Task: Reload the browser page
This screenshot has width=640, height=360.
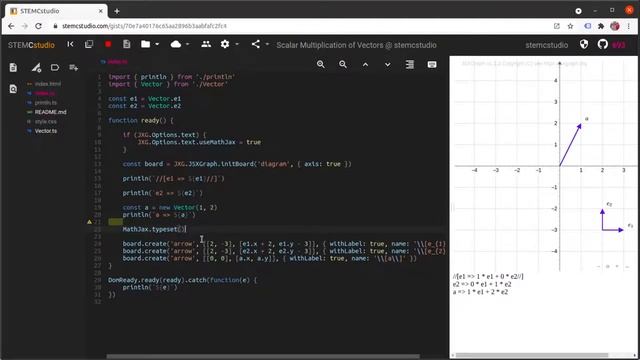Action: click(x=38, y=26)
